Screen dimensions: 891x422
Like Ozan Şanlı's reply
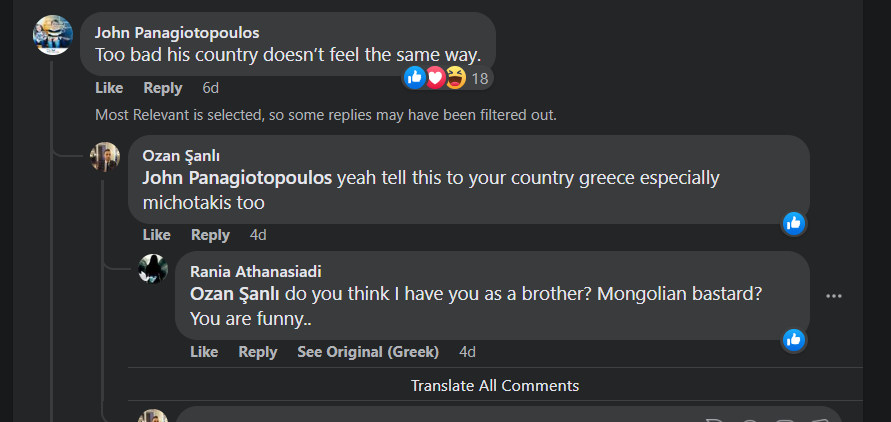click(157, 235)
